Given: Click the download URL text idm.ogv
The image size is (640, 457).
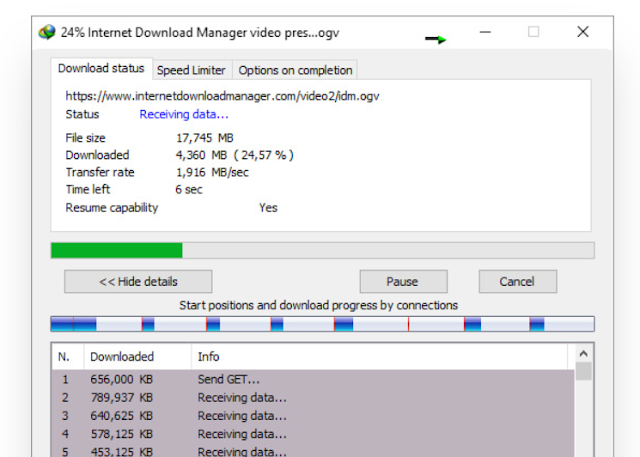Looking at the screenshot, I should point(222,96).
